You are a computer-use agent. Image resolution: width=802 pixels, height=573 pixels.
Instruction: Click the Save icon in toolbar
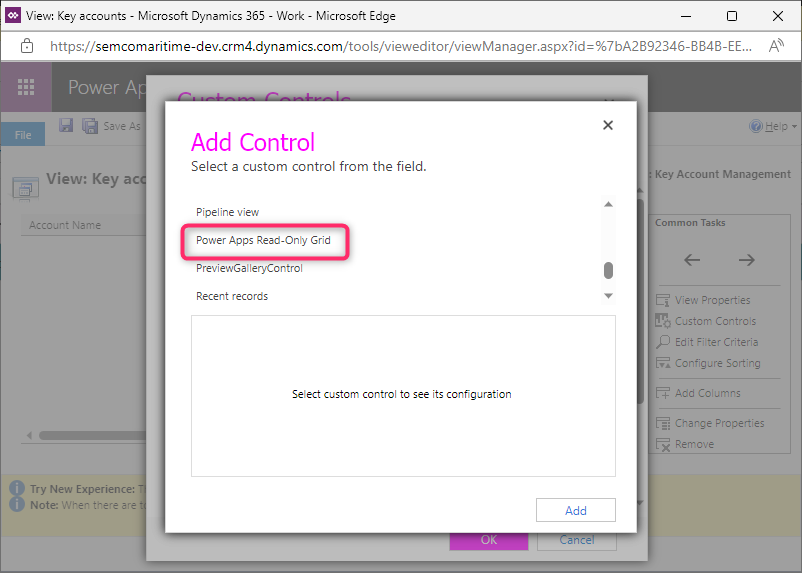coord(66,125)
